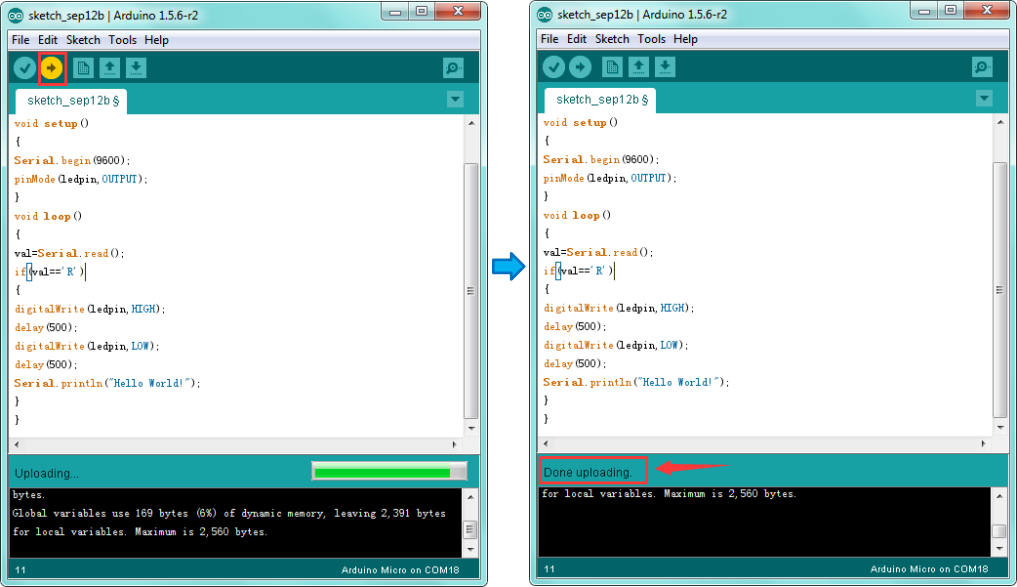
Task: Click editor vertical scrollbar in left window
Action: click(x=472, y=291)
